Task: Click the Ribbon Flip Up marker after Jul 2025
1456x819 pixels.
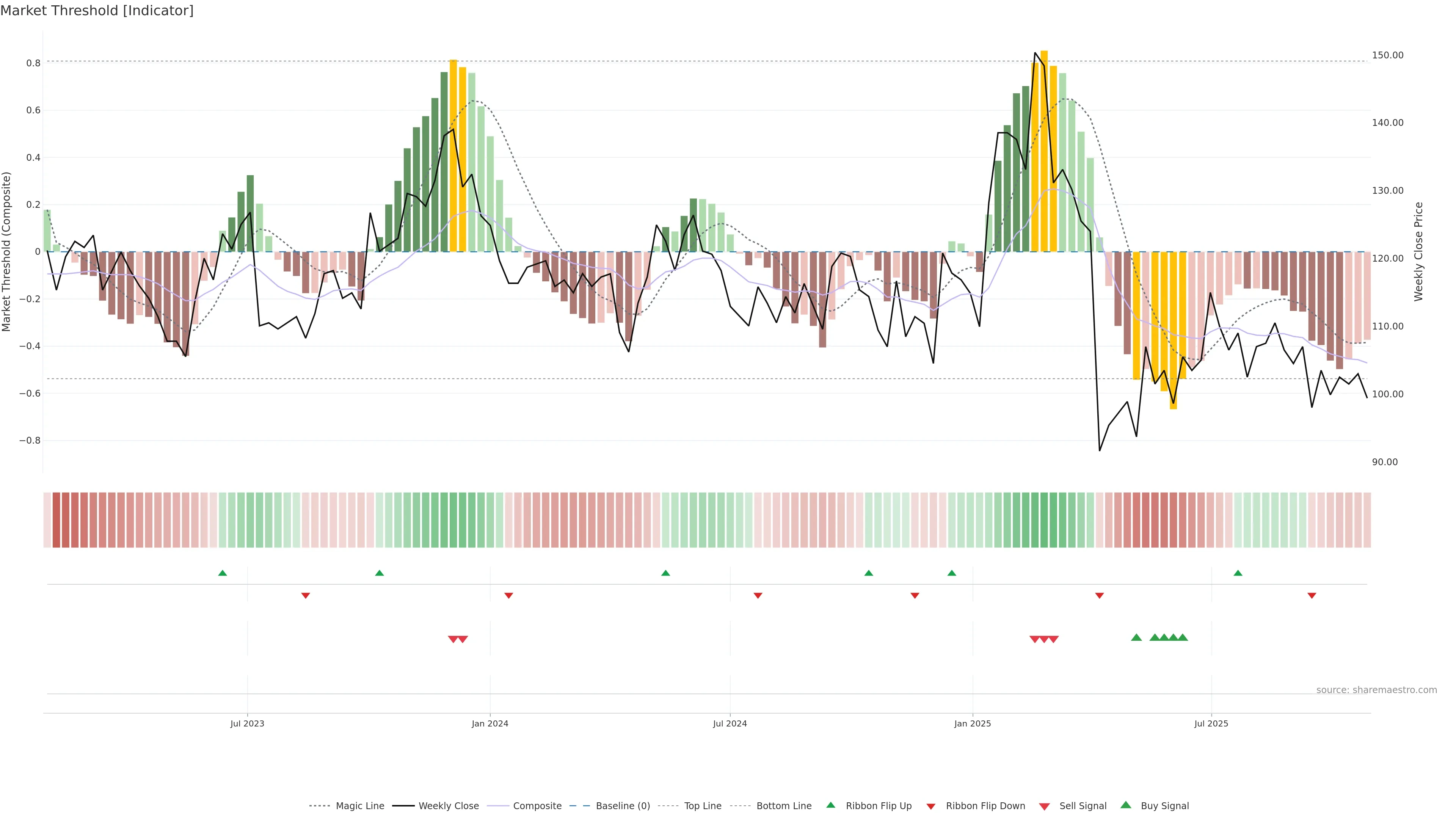Action: (x=1238, y=573)
